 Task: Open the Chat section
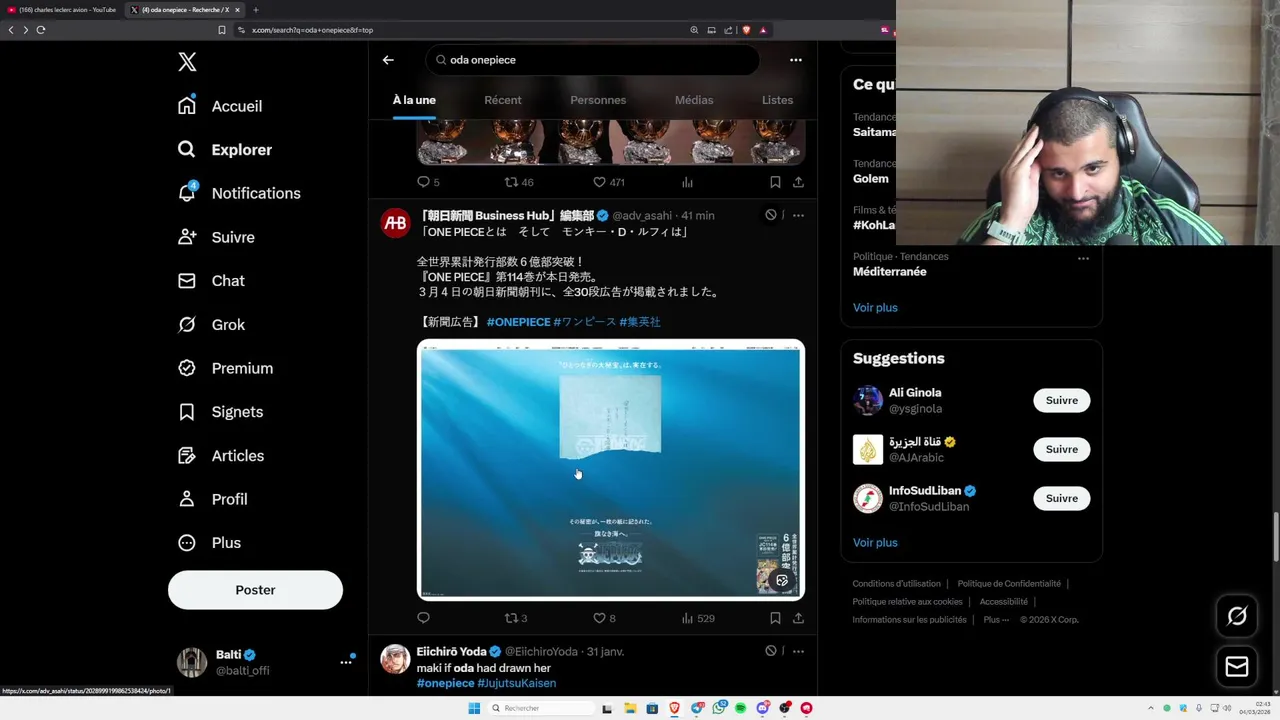coord(210,281)
